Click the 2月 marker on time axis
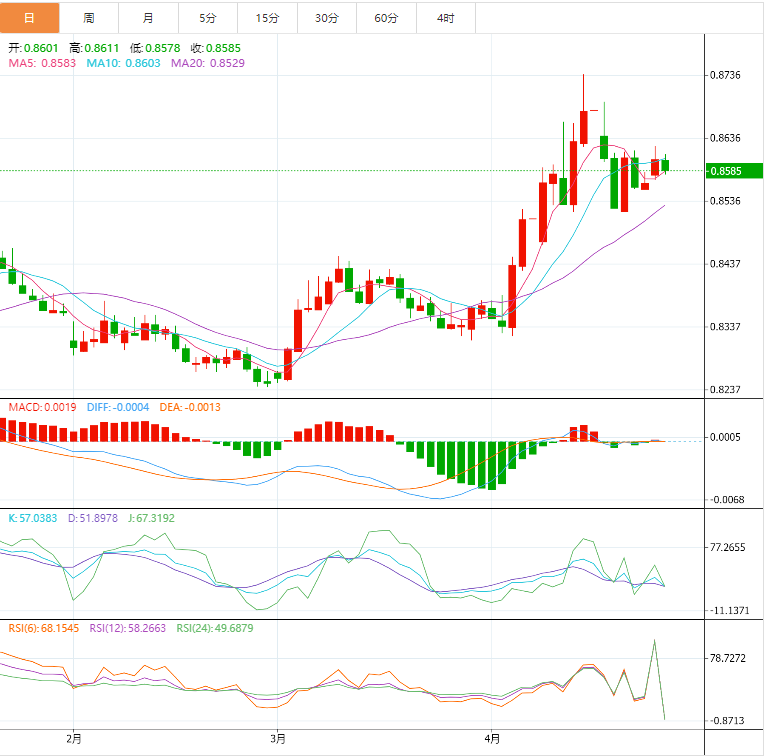Viewport: 764px width, 756px height. click(73, 739)
